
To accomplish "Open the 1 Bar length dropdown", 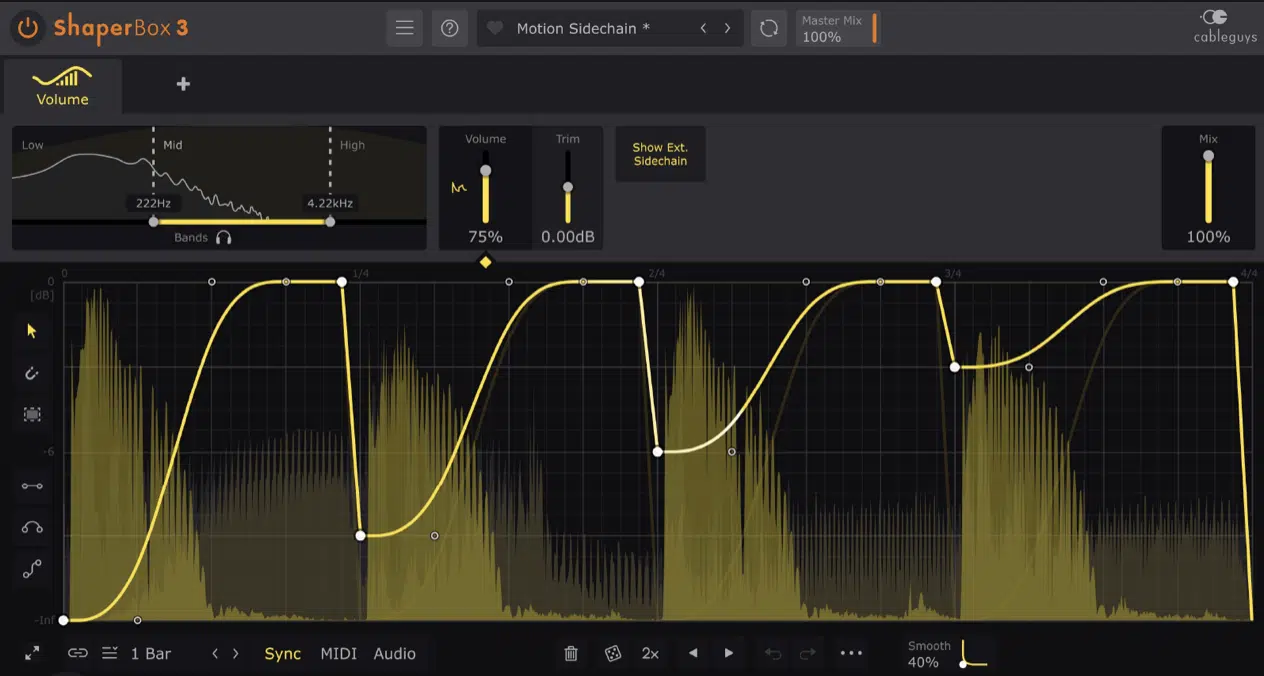I will pos(151,654).
